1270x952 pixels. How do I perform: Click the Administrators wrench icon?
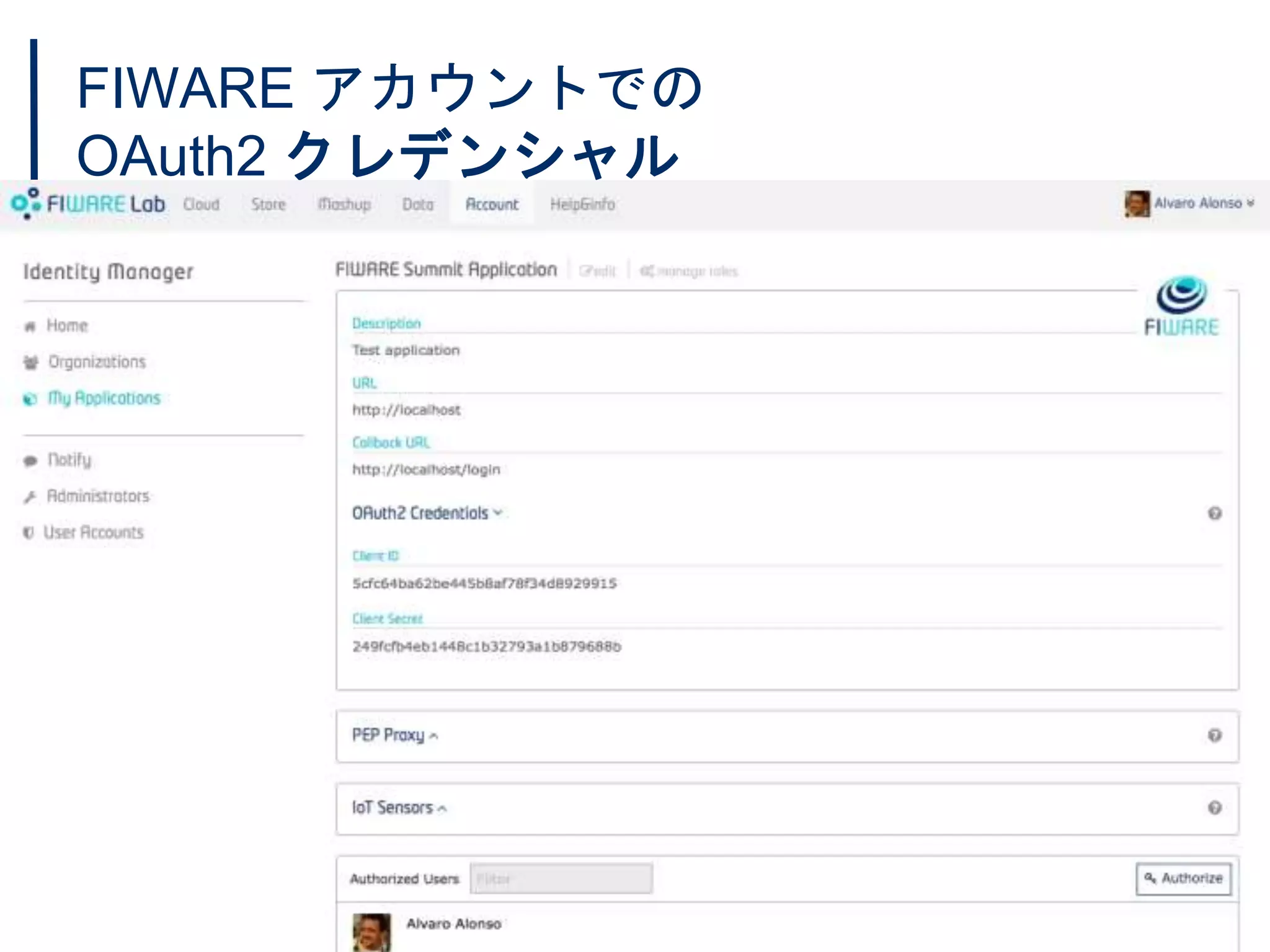(30, 497)
